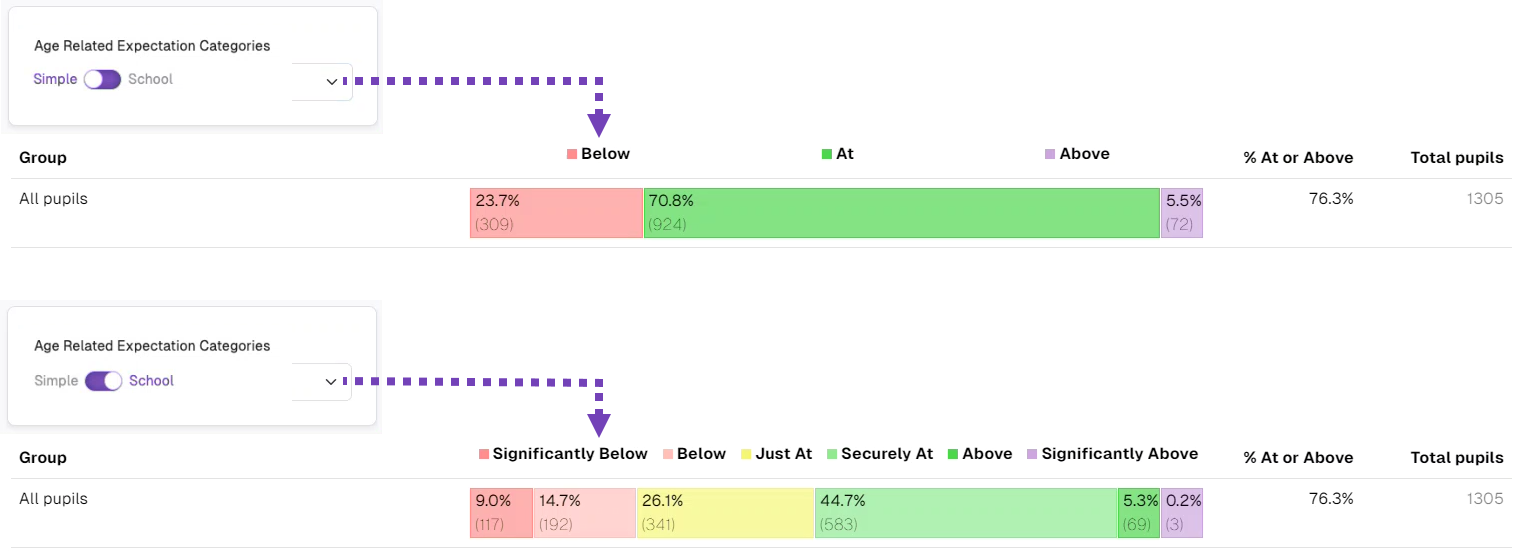Toggle the upper Simple/School category switch
1535x555 pixels.
click(102, 80)
